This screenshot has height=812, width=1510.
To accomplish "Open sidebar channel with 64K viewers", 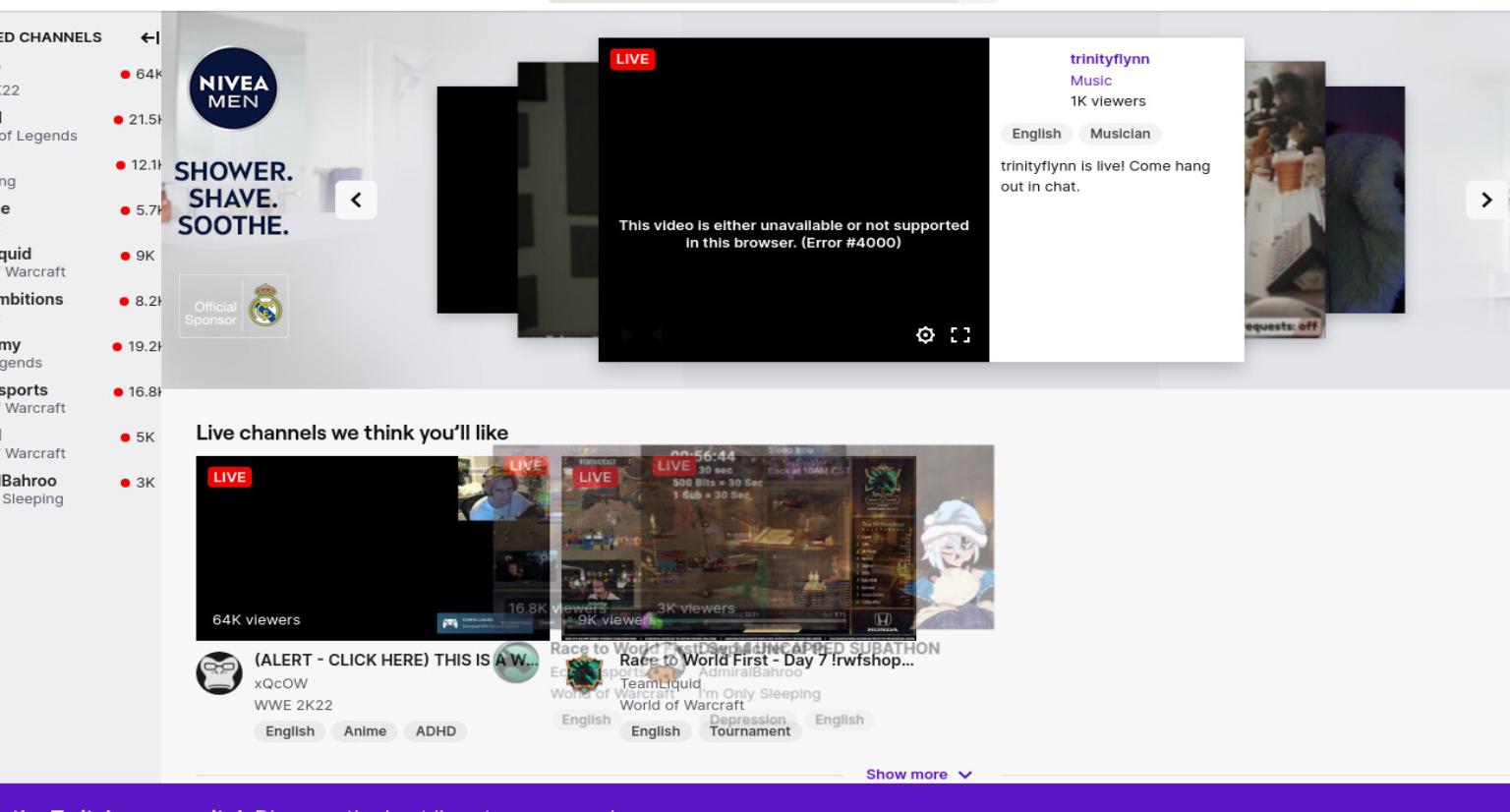I will coord(81,82).
